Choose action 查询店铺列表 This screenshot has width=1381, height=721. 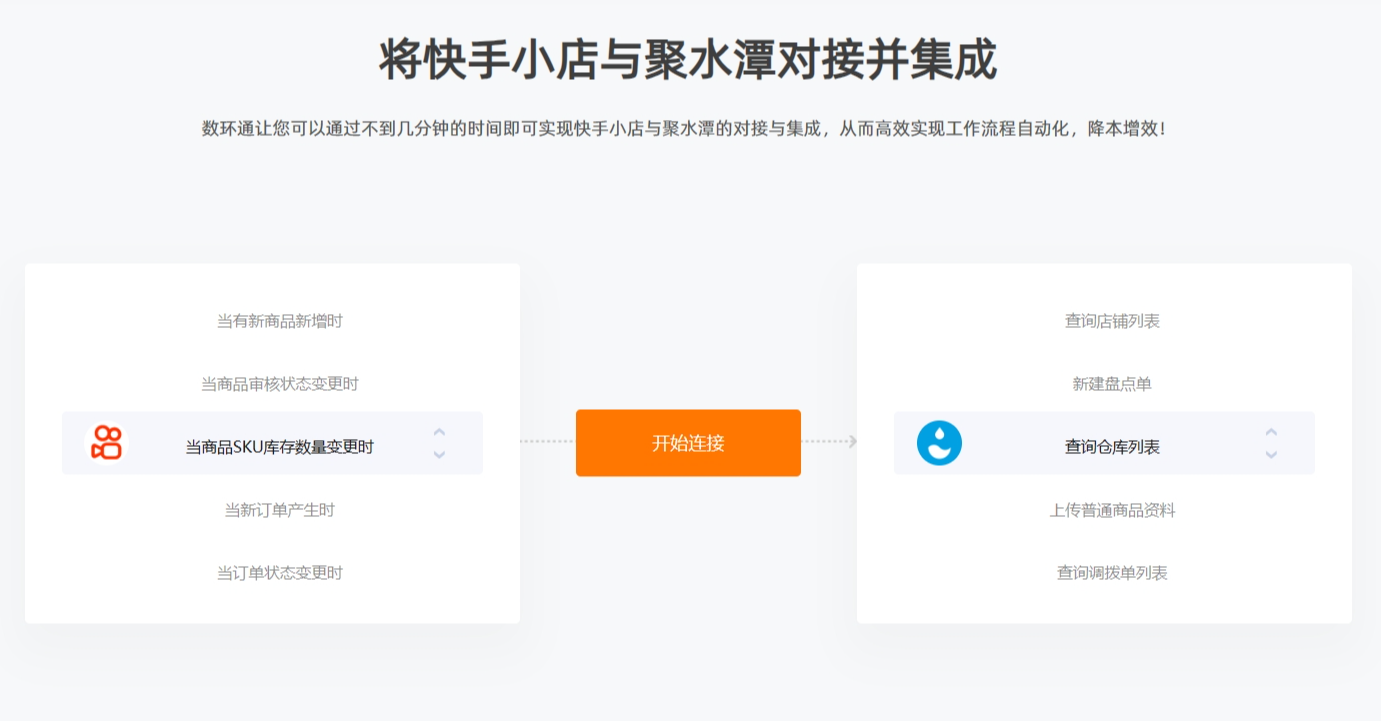[x=1112, y=321]
